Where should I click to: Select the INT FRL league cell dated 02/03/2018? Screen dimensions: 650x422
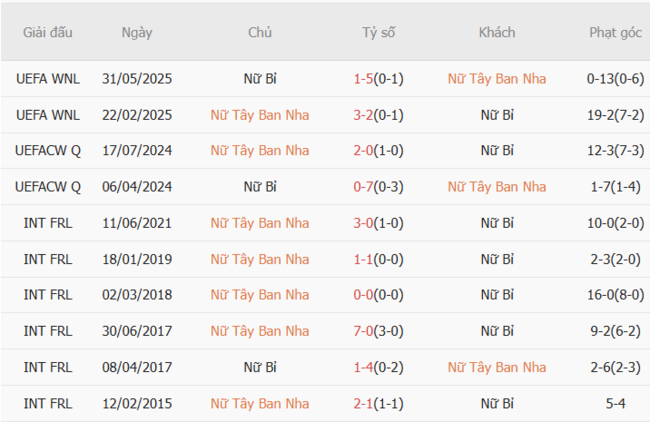point(48,295)
